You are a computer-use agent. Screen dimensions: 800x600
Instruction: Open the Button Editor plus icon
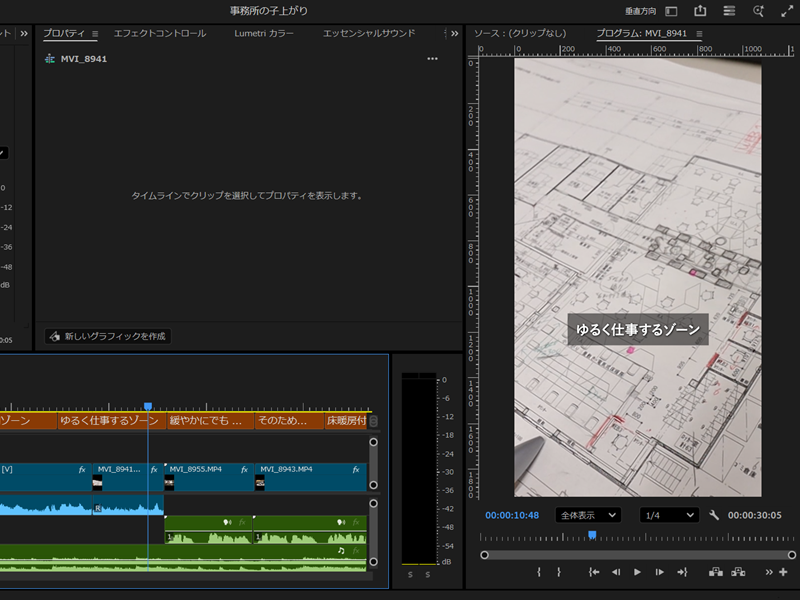coord(783,572)
